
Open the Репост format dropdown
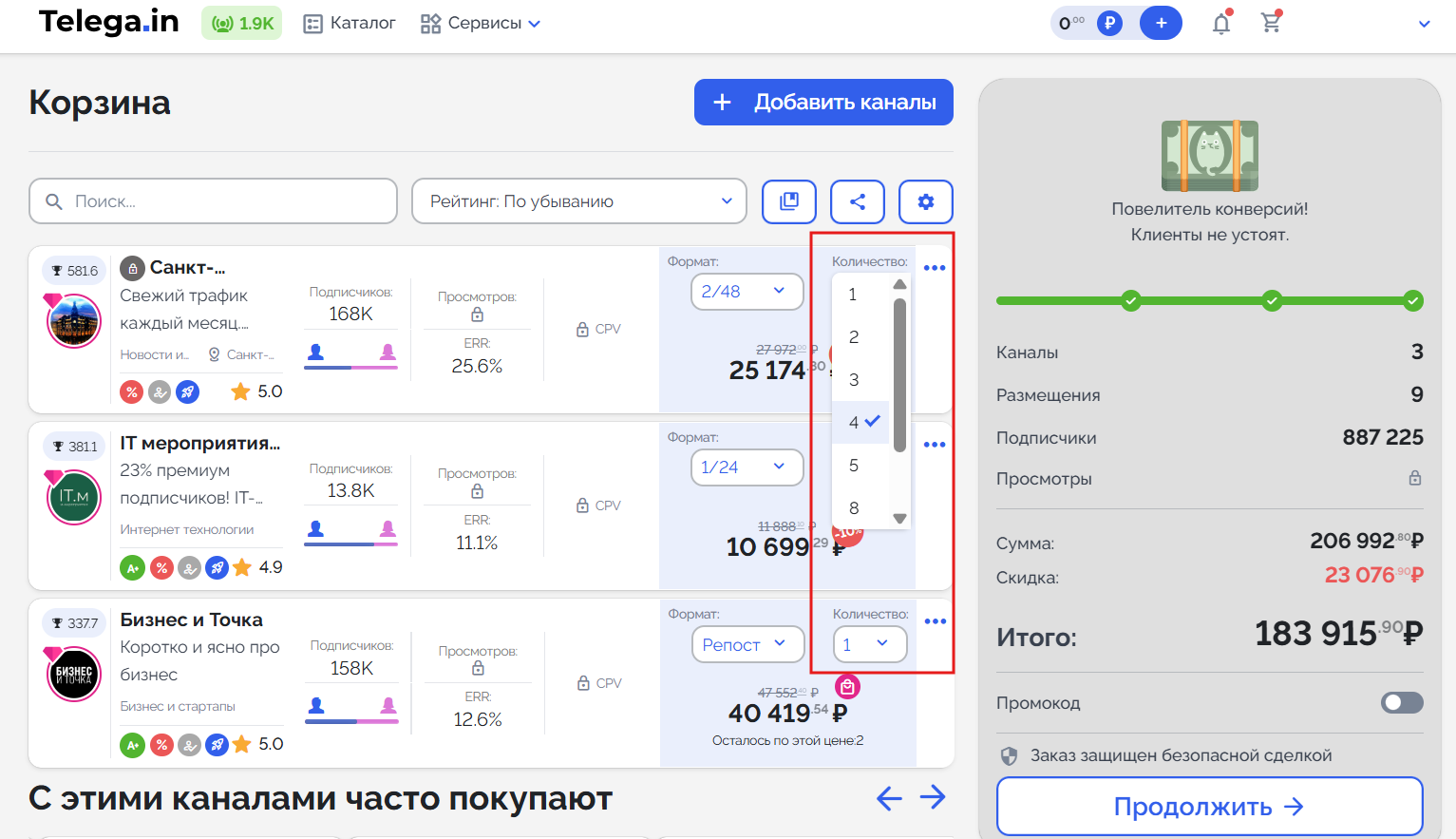click(747, 644)
